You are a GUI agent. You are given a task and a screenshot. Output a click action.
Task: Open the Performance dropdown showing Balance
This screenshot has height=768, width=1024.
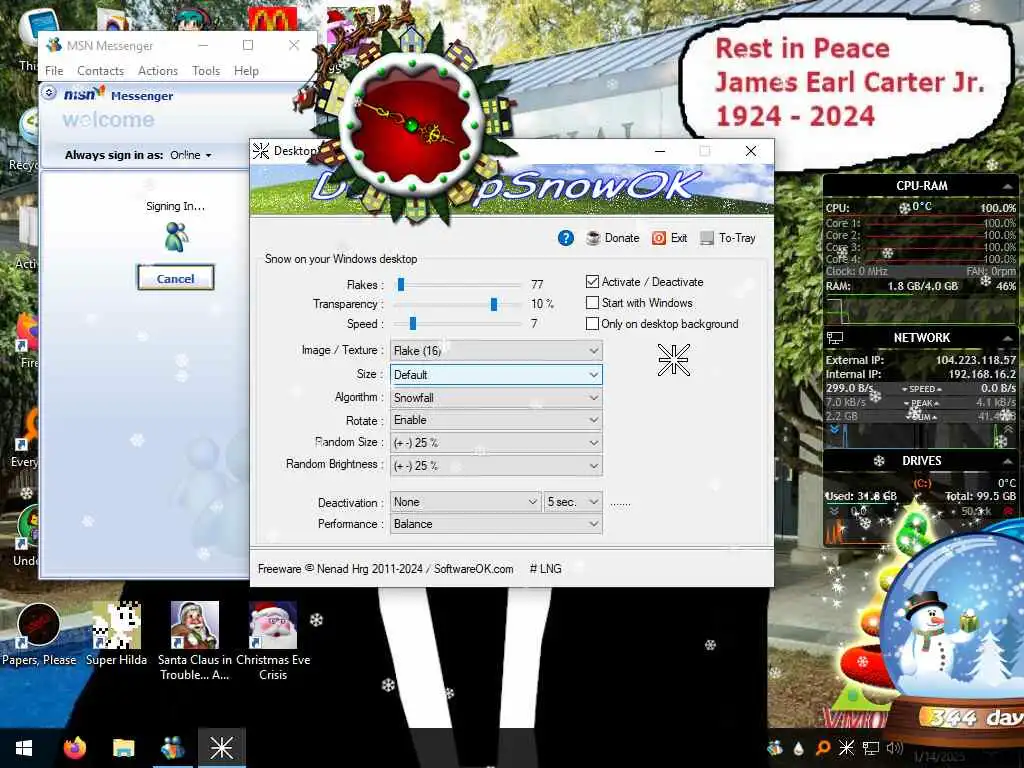click(496, 524)
